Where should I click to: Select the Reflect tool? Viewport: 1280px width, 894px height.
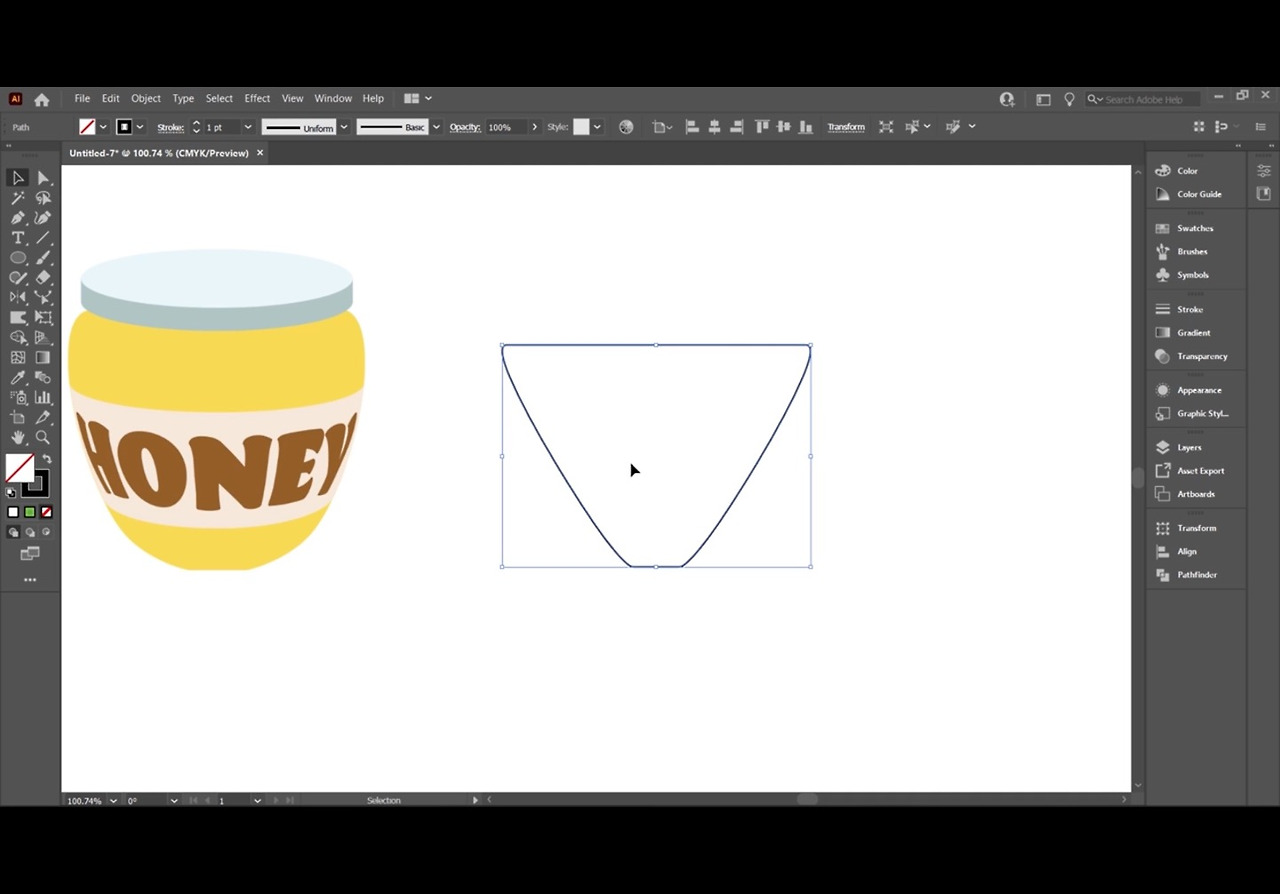(x=18, y=298)
